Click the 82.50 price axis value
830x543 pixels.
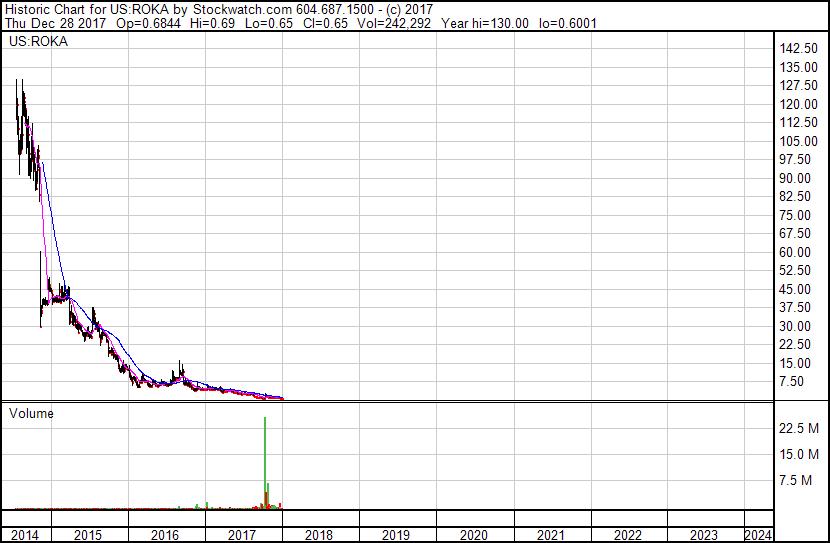(x=795, y=196)
